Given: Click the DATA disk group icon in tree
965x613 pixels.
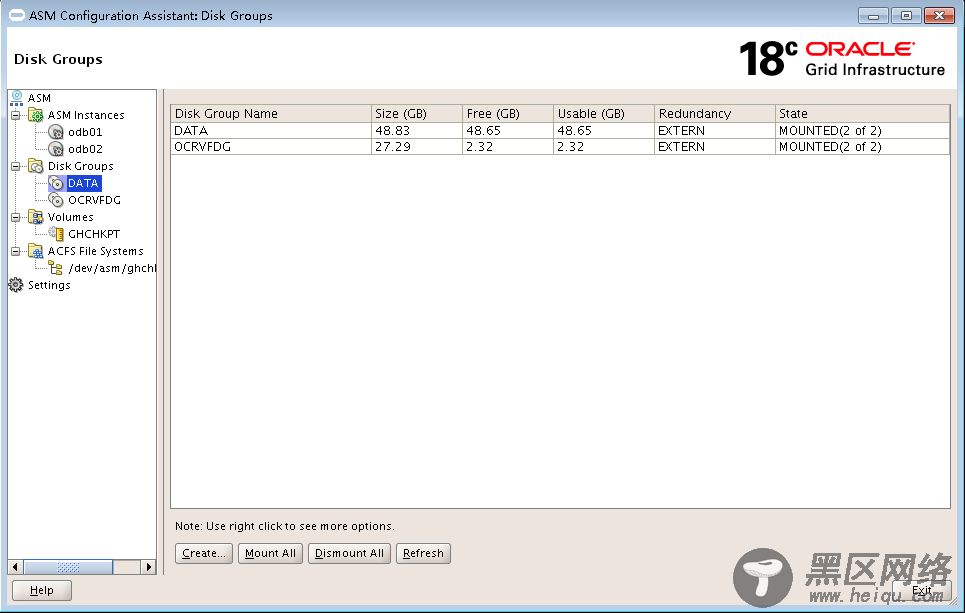Looking at the screenshot, I should click(56, 183).
